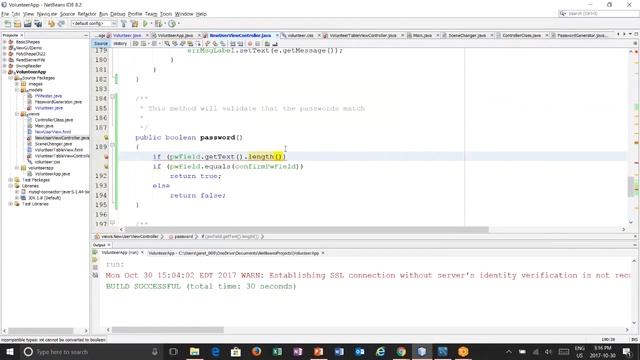Open the Refactor menu
This screenshot has width=640, height=360.
pos(87,14)
